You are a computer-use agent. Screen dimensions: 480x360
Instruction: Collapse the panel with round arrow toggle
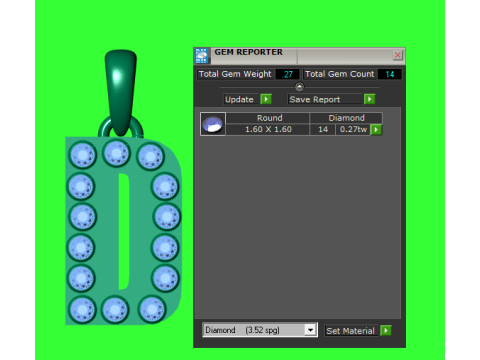[x=299, y=87]
